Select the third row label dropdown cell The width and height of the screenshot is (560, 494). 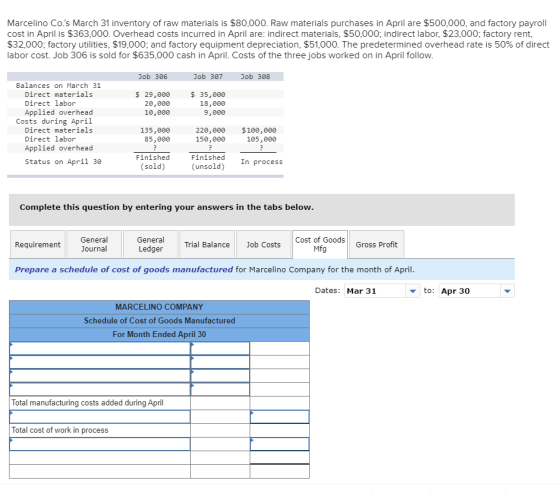tap(100, 376)
